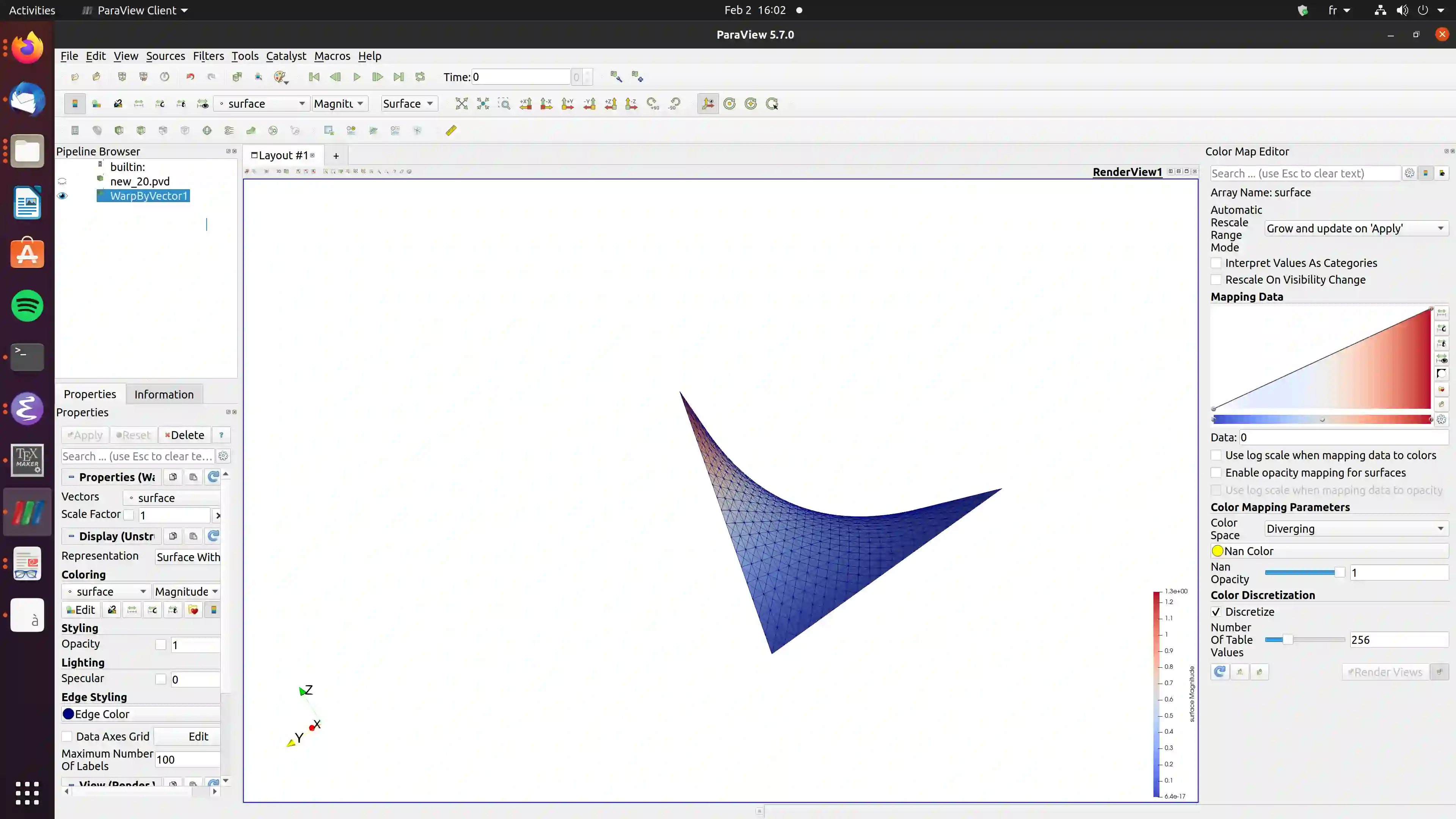Open the Automatic Rescale Range Mode dropdown
This screenshot has height=819, width=1456.
[1356, 228]
